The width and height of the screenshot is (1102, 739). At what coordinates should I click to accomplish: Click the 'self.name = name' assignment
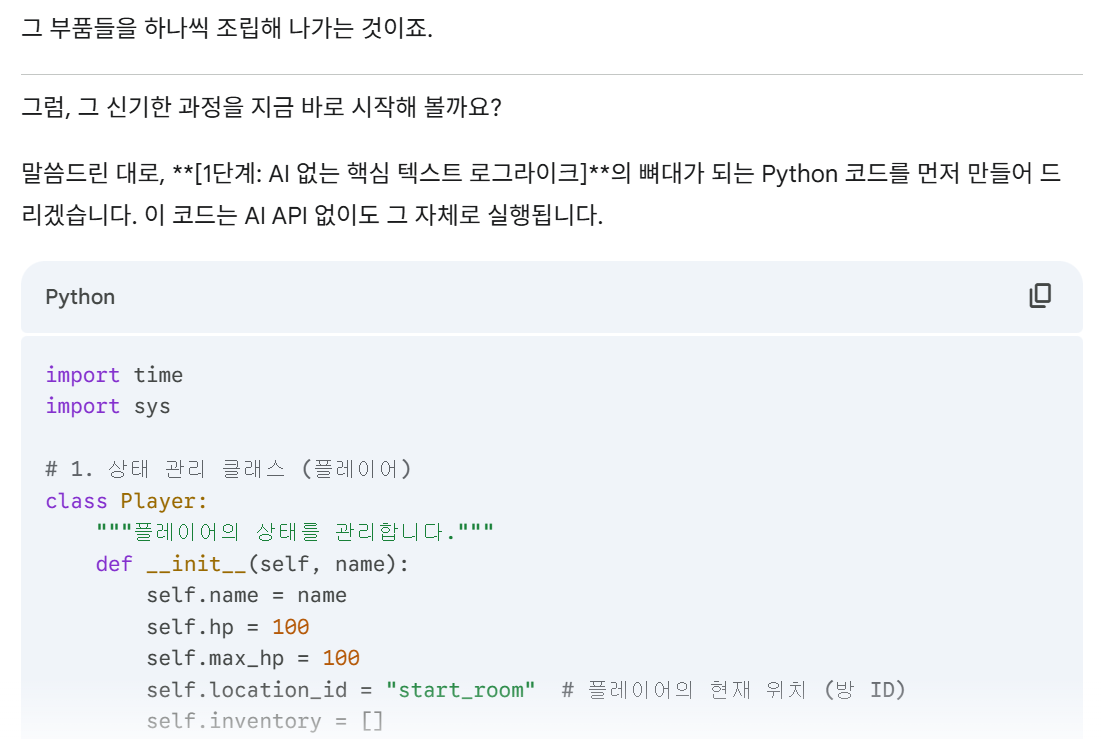246,594
